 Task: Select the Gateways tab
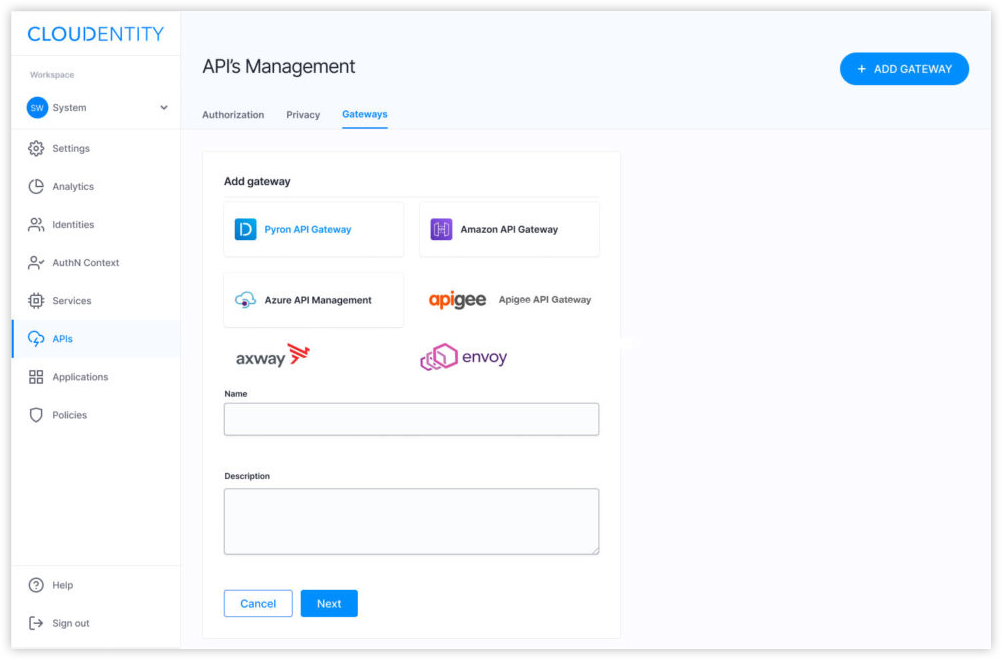pyautogui.click(x=364, y=114)
